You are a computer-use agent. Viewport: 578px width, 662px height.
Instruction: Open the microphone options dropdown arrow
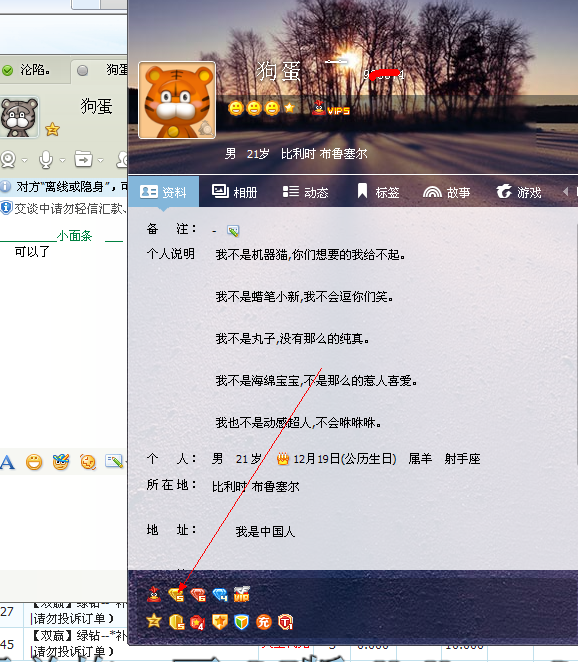coord(62,160)
